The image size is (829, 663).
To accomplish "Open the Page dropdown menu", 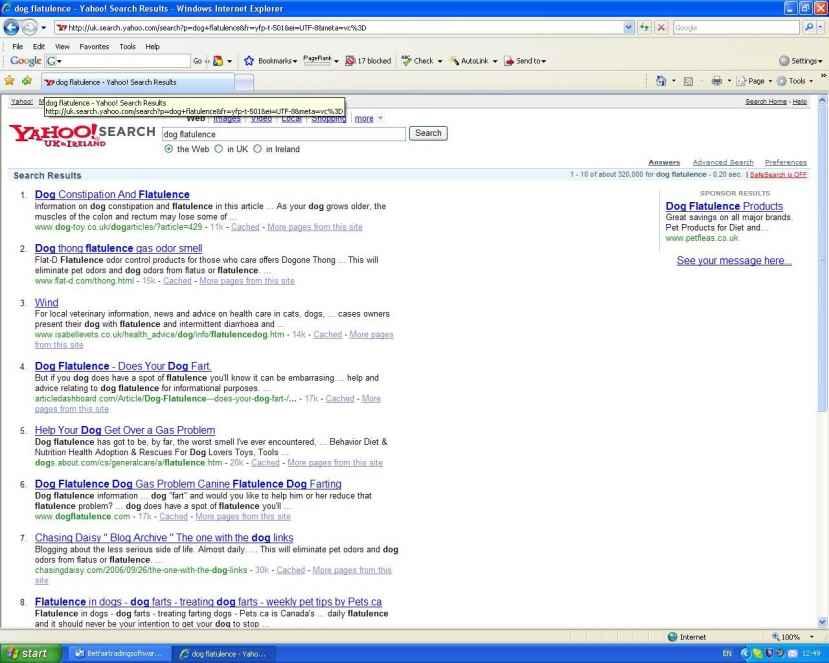I will pos(756,81).
